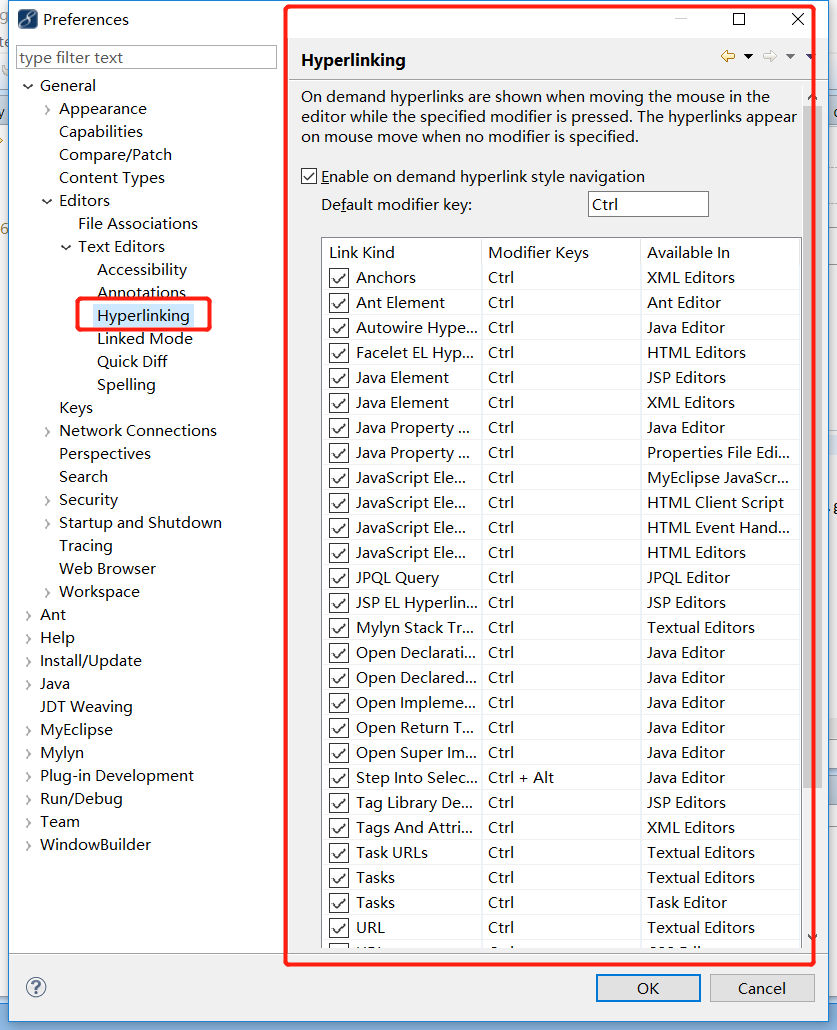The image size is (837, 1030).
Task: Open the Web Browser preference page
Action: click(x=107, y=568)
